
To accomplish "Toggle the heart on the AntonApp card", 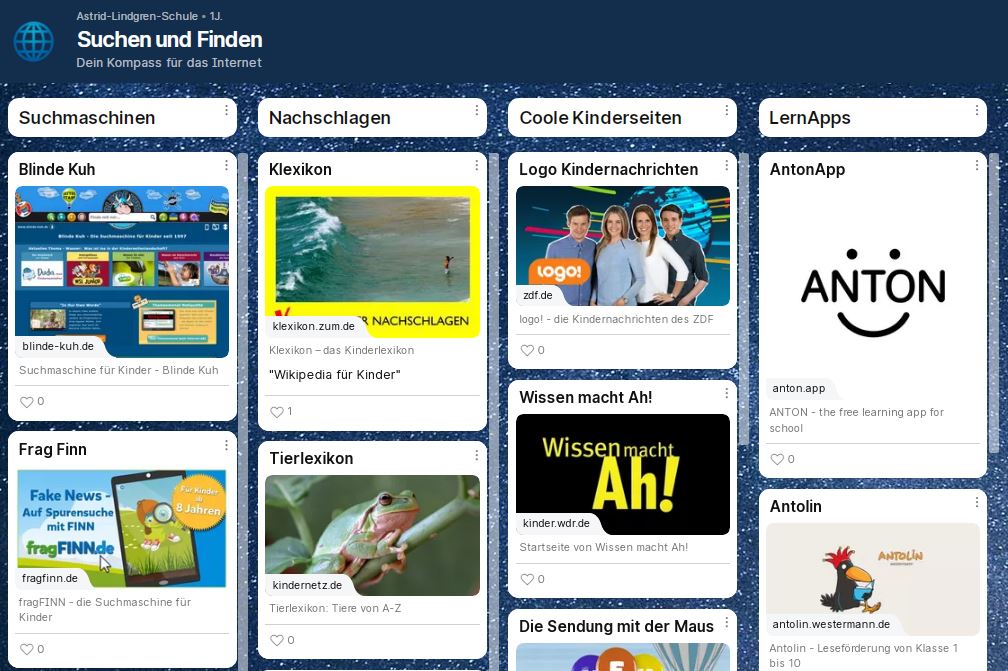I will (777, 460).
